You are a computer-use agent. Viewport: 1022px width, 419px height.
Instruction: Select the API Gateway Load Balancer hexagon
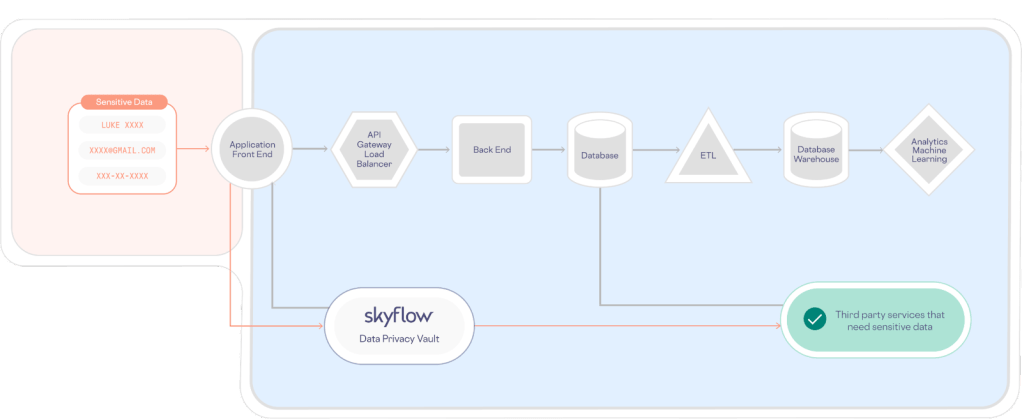coord(373,150)
